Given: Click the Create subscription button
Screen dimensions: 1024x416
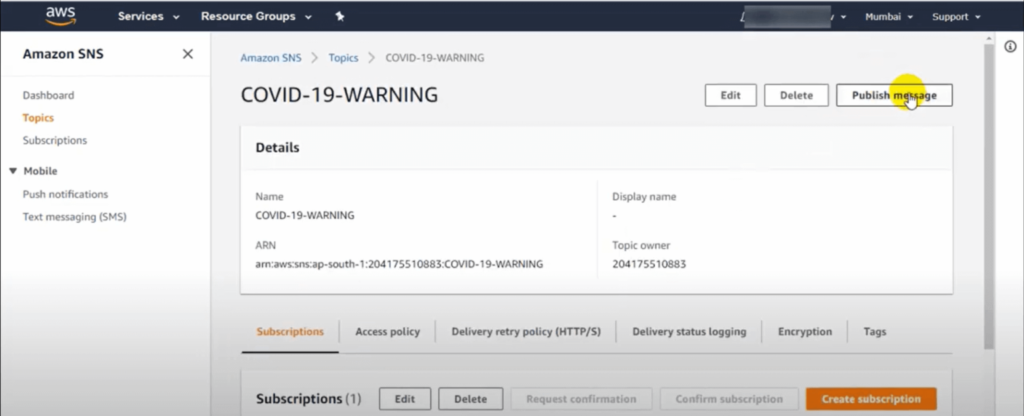Looking at the screenshot, I should click(x=871, y=399).
